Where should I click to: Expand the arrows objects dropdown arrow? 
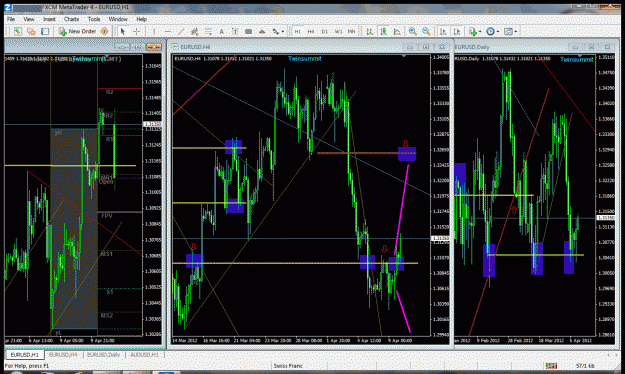[x=283, y=31]
